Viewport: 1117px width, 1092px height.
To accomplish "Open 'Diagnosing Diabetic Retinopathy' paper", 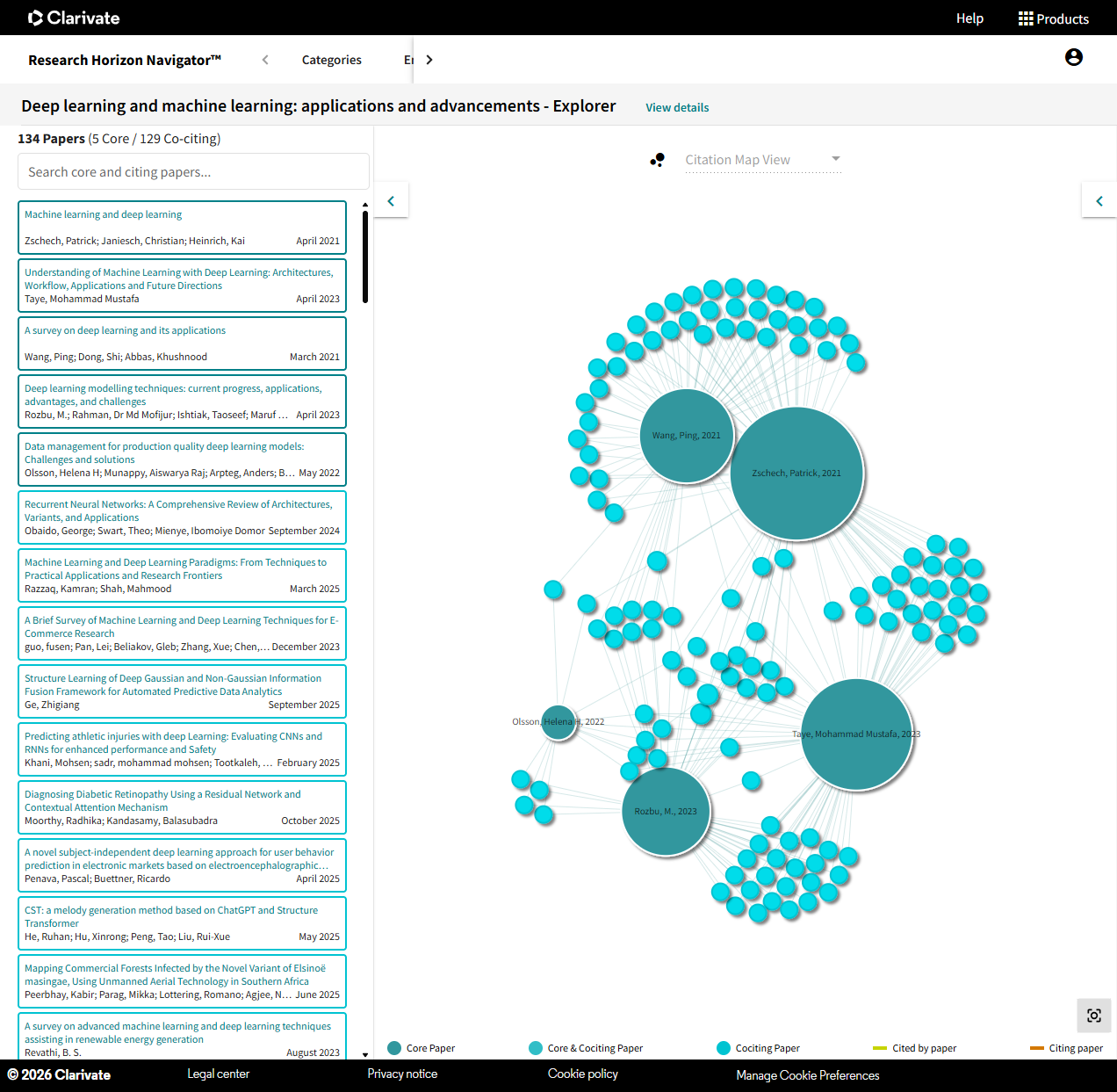I will 182,807.
